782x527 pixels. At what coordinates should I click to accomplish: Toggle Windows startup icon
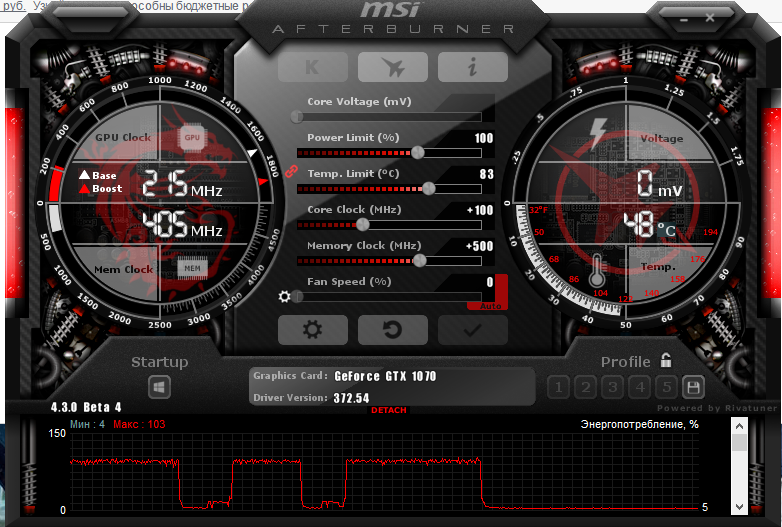click(160, 387)
